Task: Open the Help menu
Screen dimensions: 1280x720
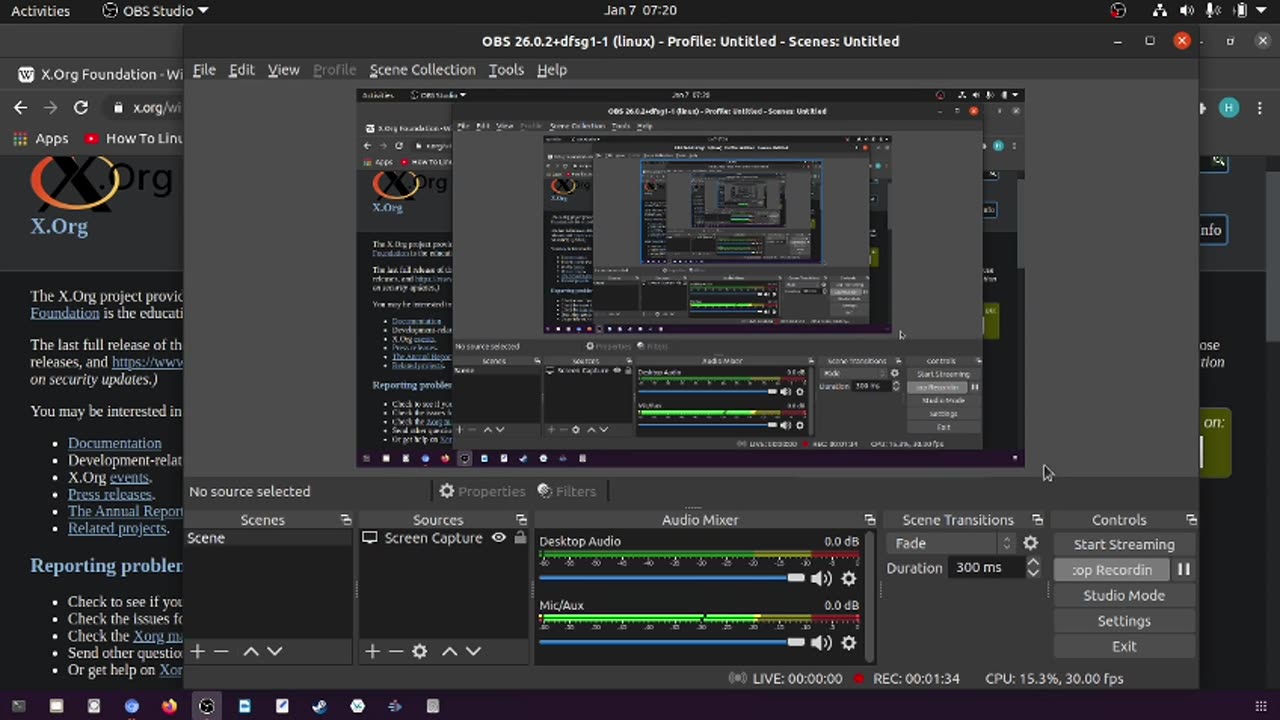Action: coord(552,70)
